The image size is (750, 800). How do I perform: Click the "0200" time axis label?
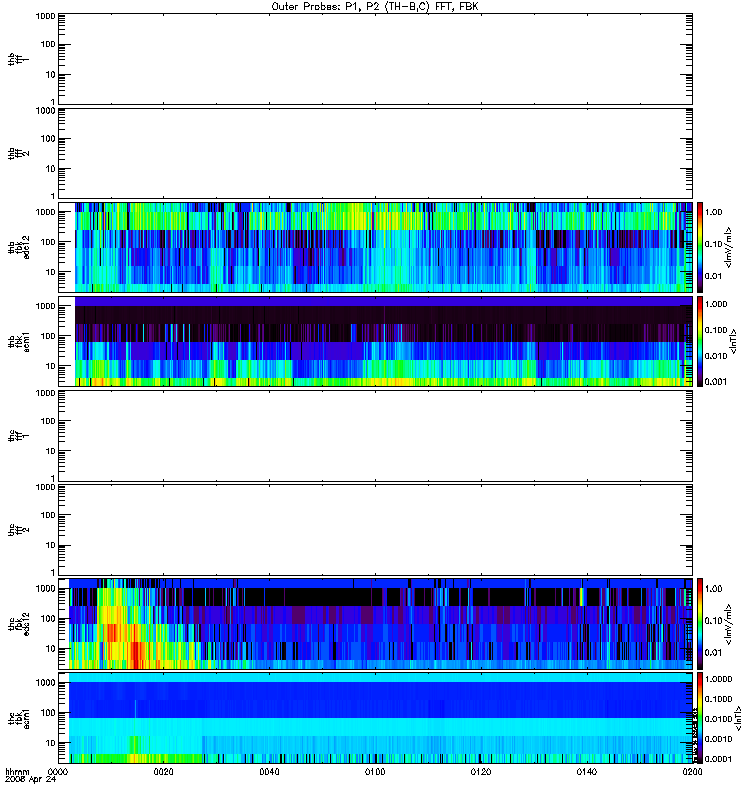(x=692, y=772)
